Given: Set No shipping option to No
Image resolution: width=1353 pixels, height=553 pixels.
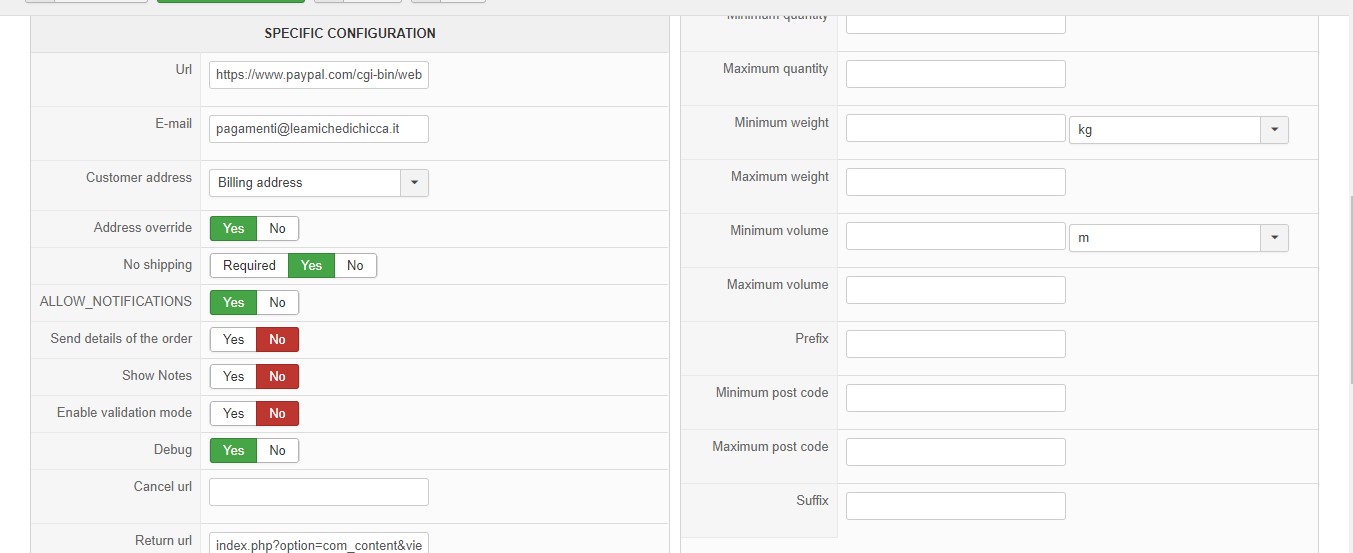Looking at the screenshot, I should pos(355,265).
